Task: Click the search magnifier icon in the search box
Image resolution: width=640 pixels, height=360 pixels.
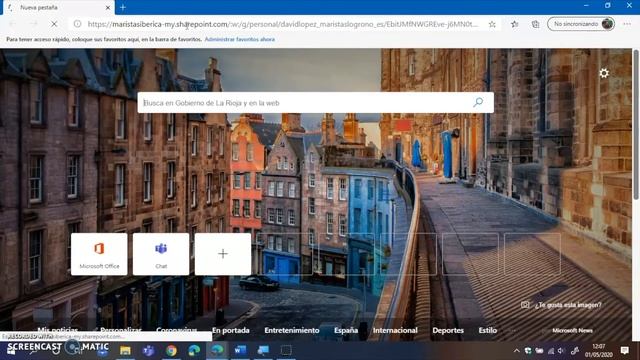Action: click(x=478, y=102)
